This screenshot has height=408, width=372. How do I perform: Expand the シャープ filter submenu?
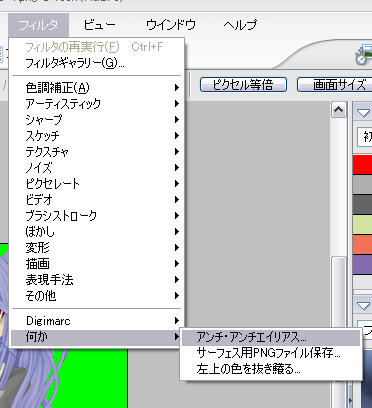(x=97, y=120)
